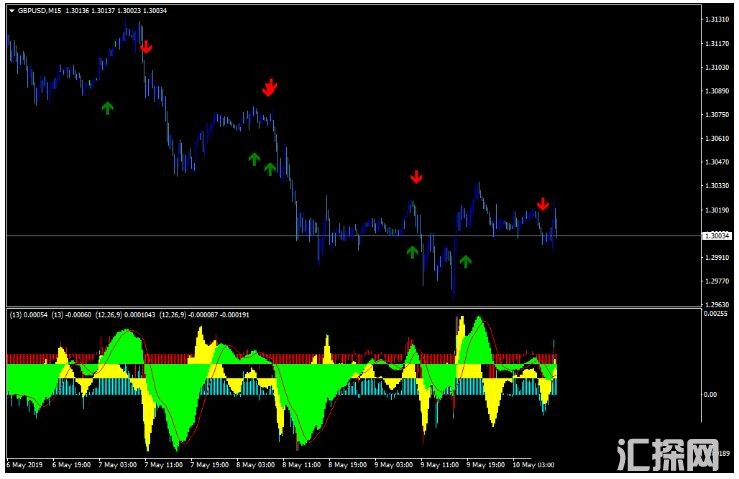Click the 8 May 11:00 time label
Image resolution: width=739 pixels, height=479 pixels.
(302, 465)
